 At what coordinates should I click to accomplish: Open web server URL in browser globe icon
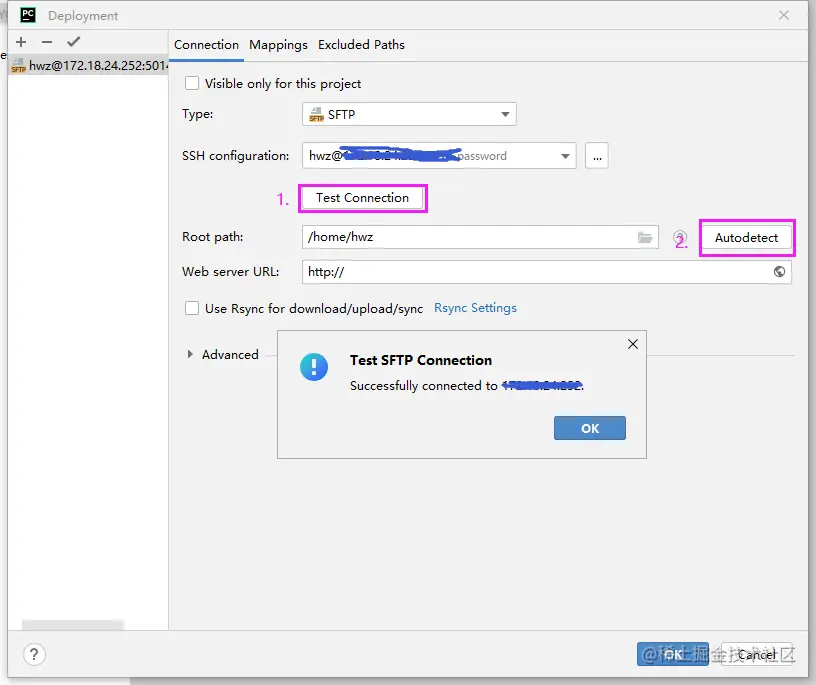(x=779, y=271)
